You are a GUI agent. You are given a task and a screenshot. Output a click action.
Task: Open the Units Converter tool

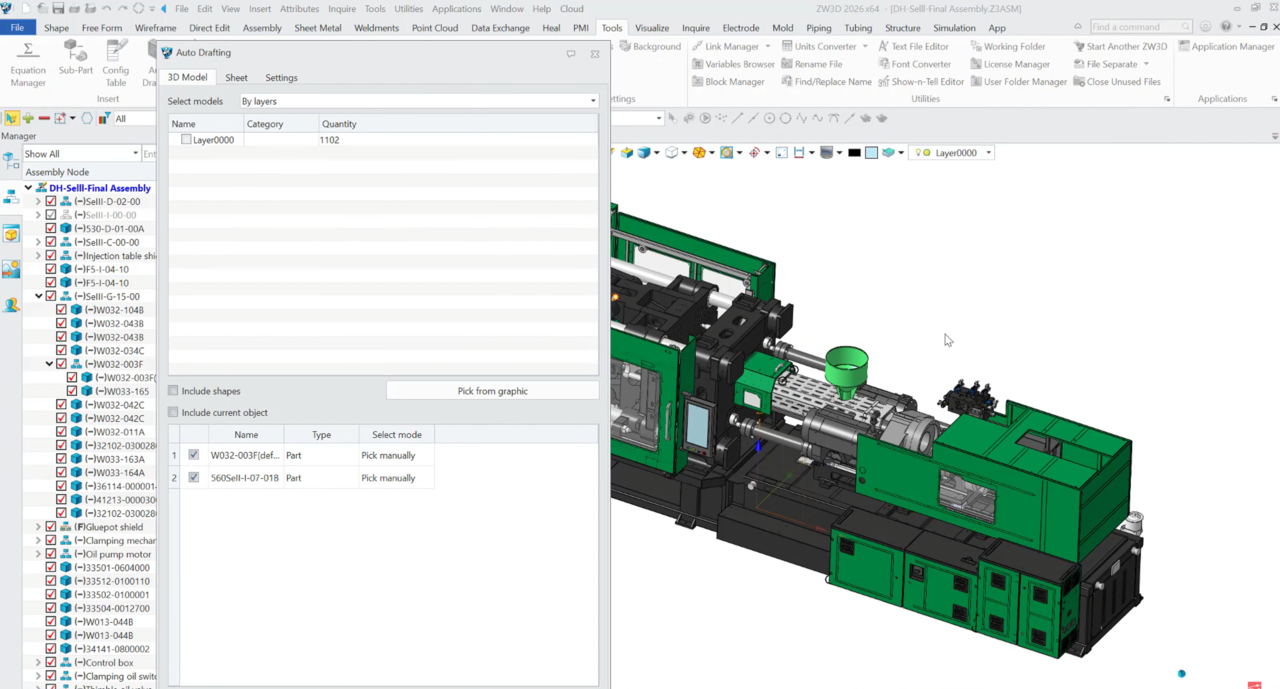tap(824, 46)
